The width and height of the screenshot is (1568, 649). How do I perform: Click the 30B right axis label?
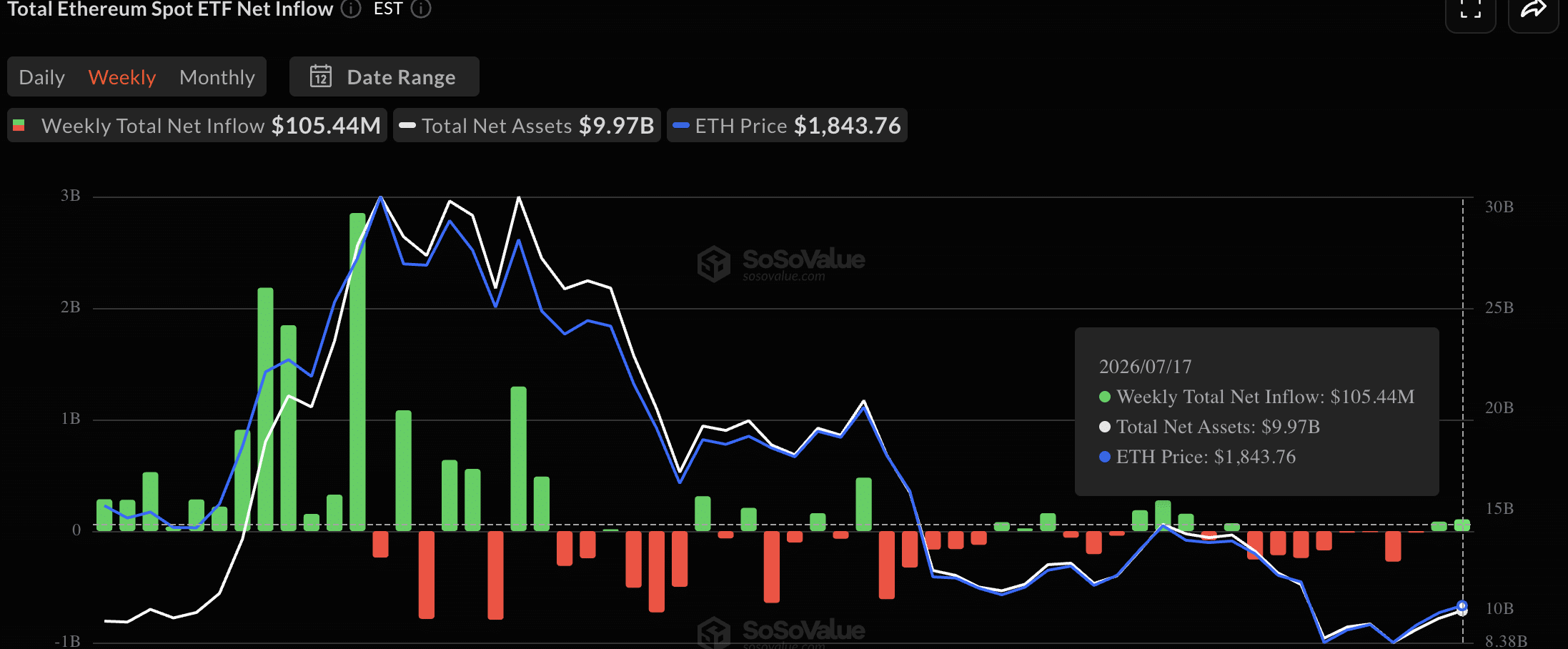(x=1499, y=207)
